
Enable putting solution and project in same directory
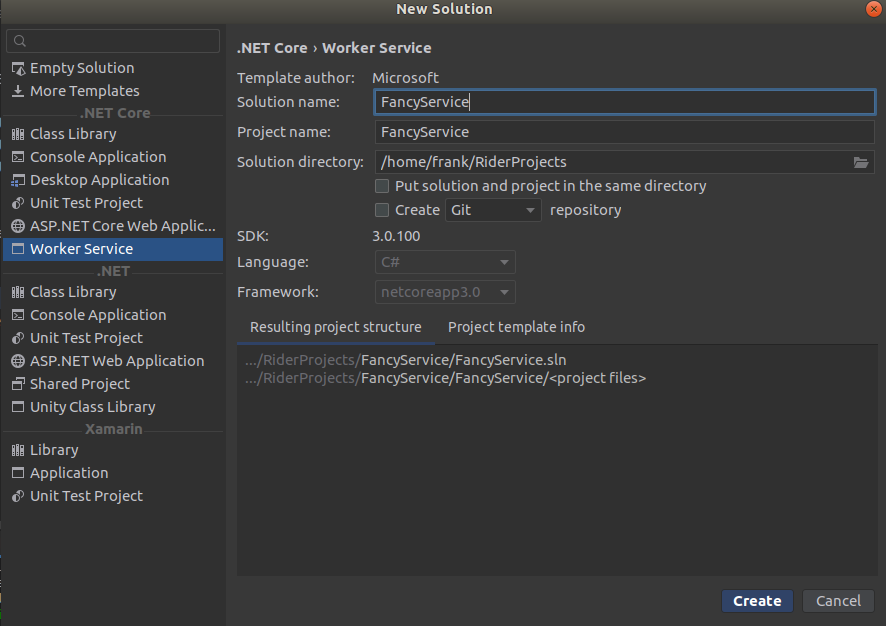click(382, 186)
